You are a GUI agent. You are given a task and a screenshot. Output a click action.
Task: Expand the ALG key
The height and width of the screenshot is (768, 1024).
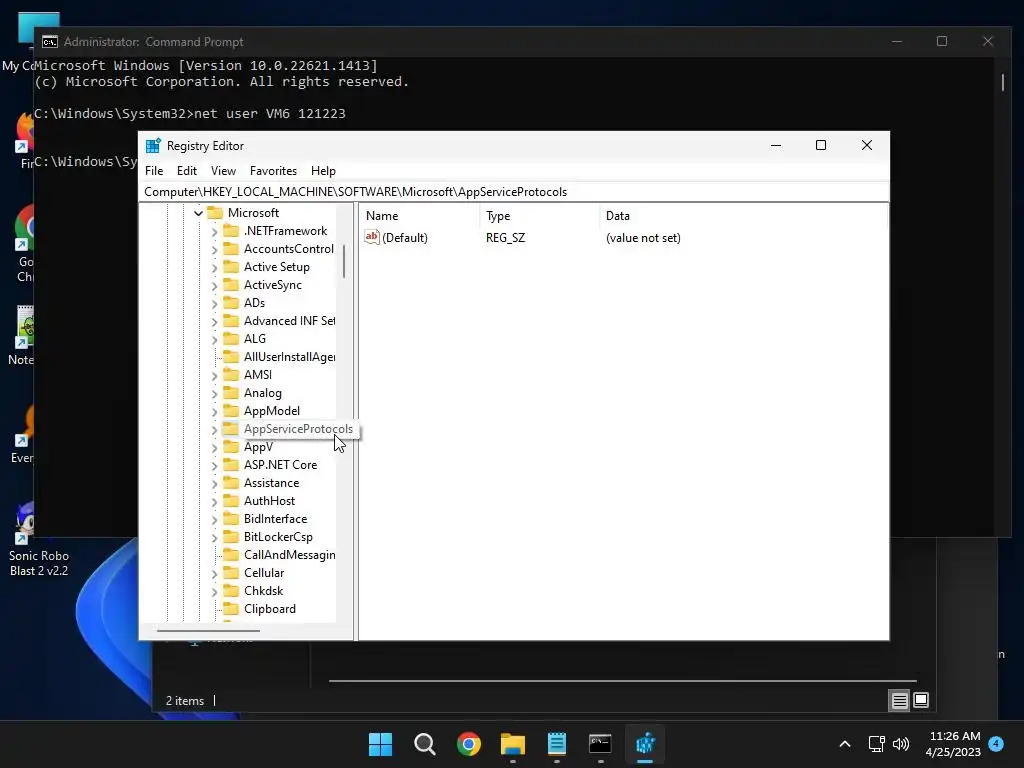[214, 339]
